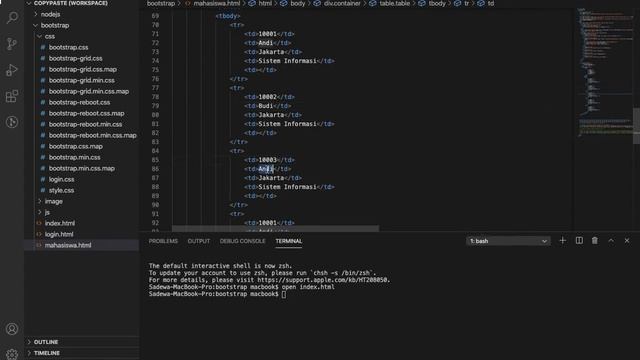
Task: Expand the Outline section
Action: (46, 342)
